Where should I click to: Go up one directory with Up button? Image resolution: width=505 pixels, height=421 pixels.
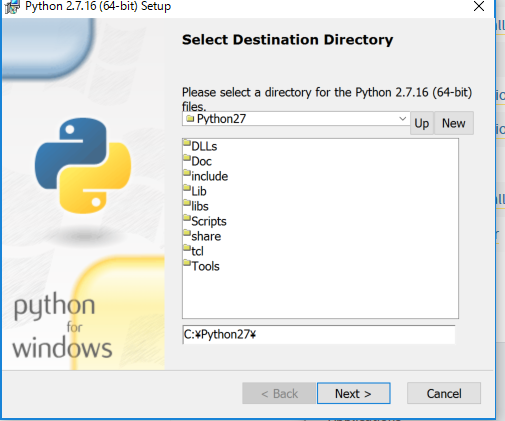point(422,123)
